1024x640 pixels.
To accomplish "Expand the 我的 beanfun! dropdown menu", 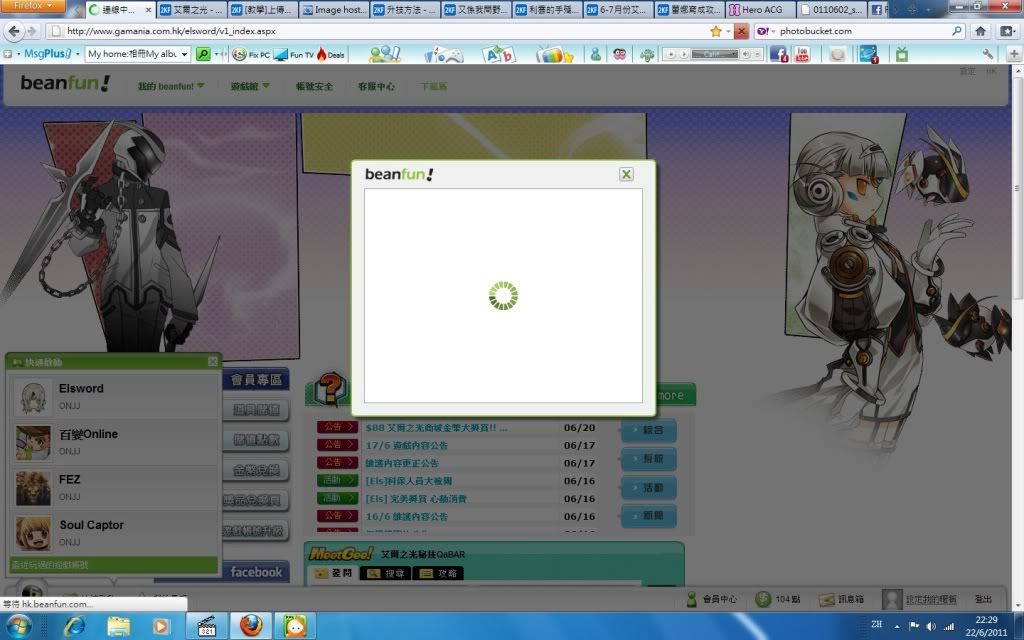I will 171,87.
